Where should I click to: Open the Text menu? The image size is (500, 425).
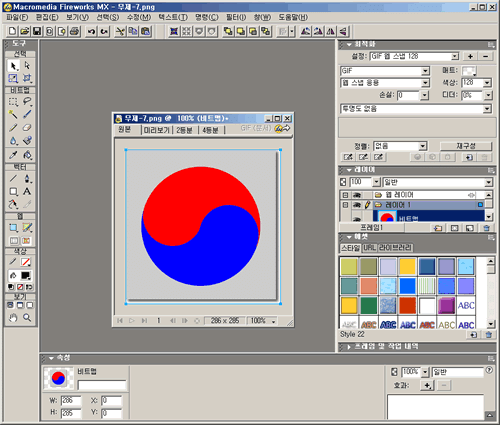tap(173, 17)
